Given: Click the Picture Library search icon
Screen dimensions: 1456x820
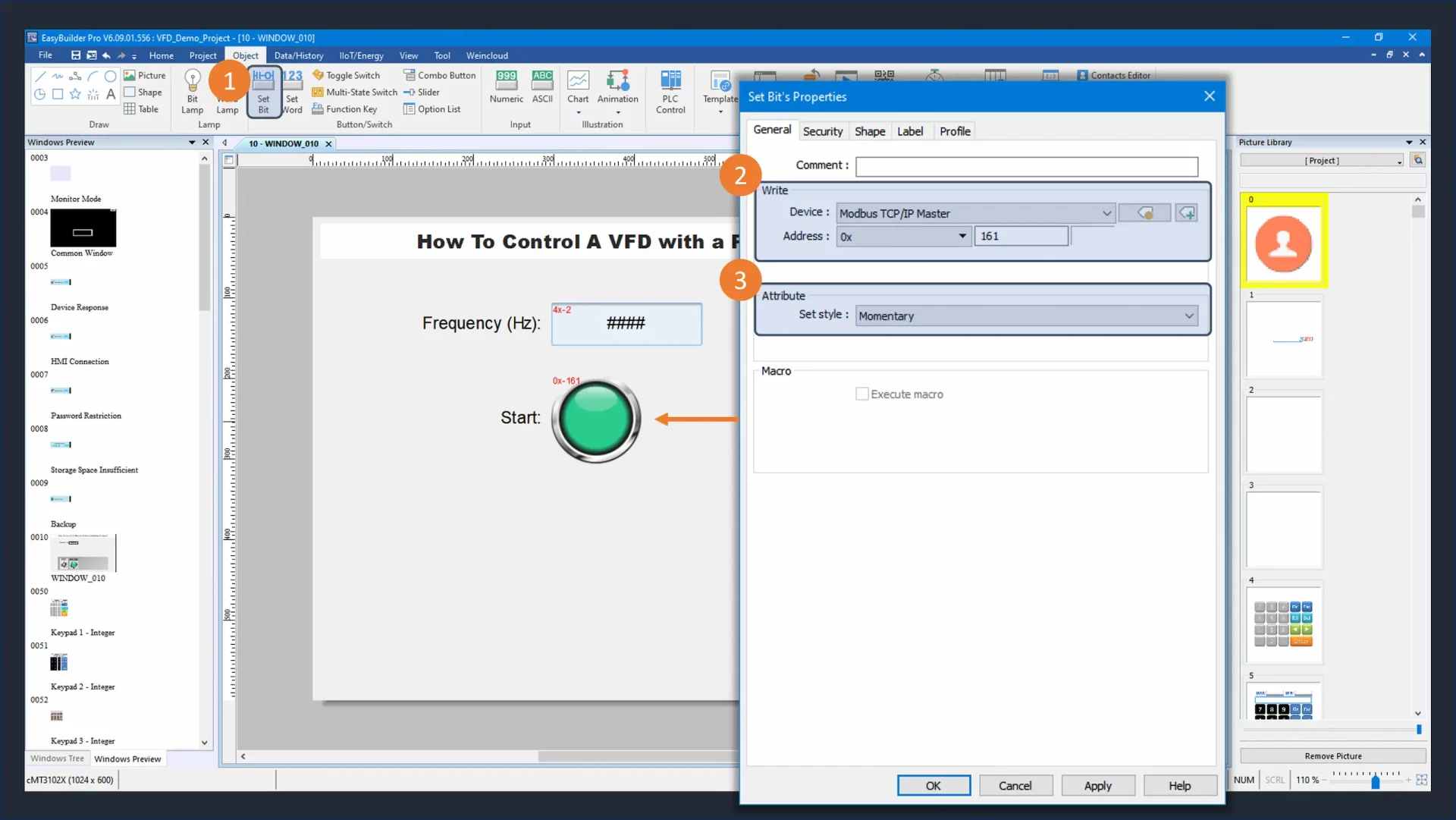Looking at the screenshot, I should 1418,160.
